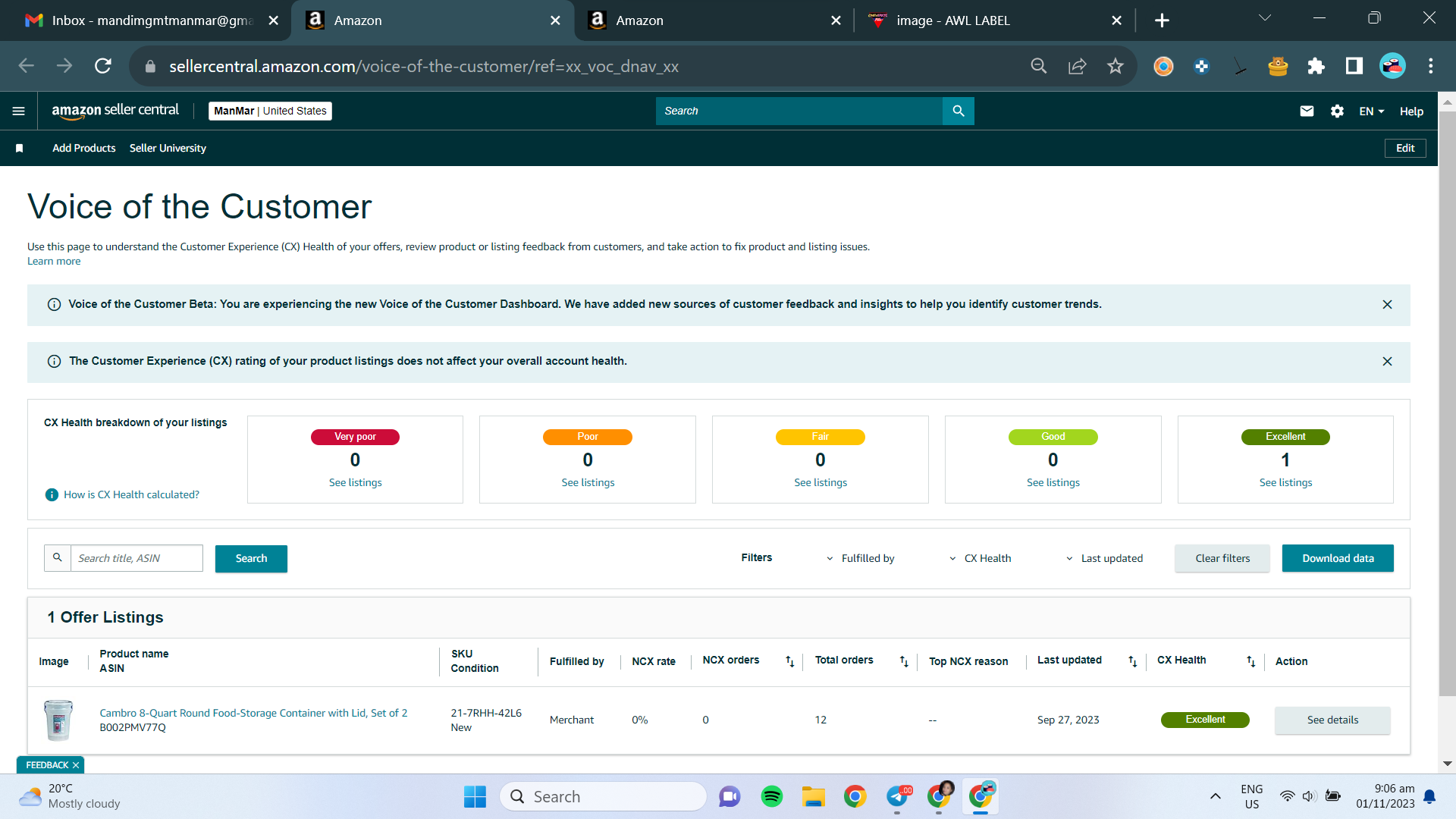1456x819 pixels.
Task: Bookmark this page with the star icon
Action: tap(1115, 66)
